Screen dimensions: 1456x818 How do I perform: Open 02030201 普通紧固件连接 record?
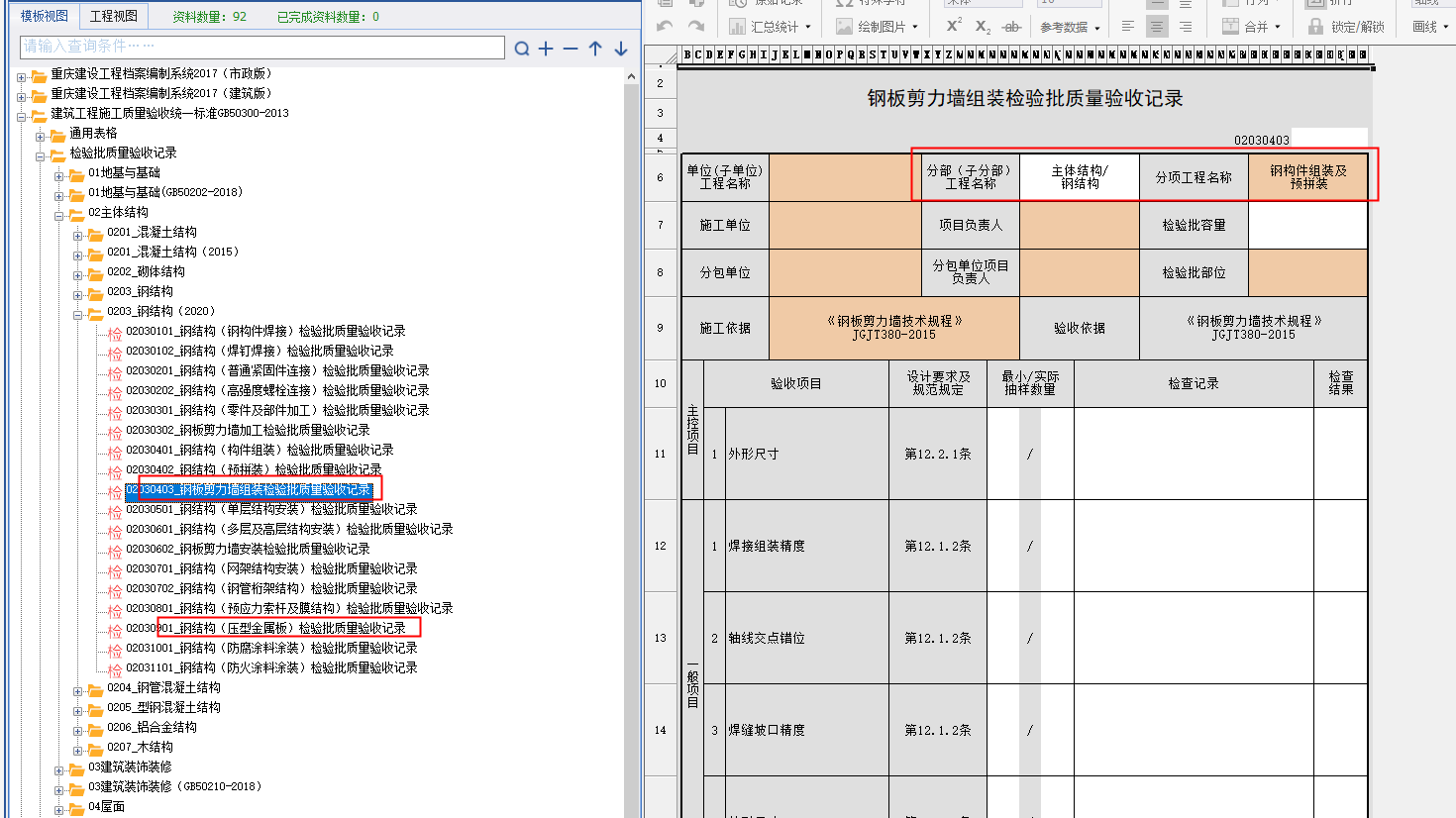point(277,370)
